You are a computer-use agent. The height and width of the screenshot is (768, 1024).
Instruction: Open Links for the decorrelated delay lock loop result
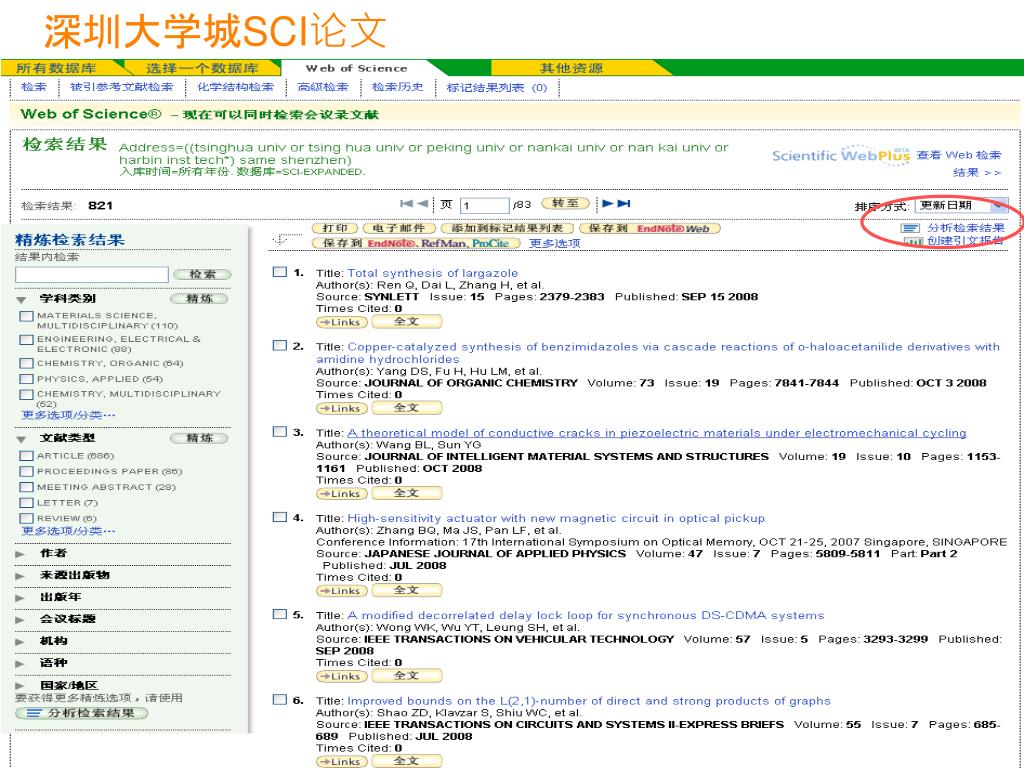click(342, 677)
